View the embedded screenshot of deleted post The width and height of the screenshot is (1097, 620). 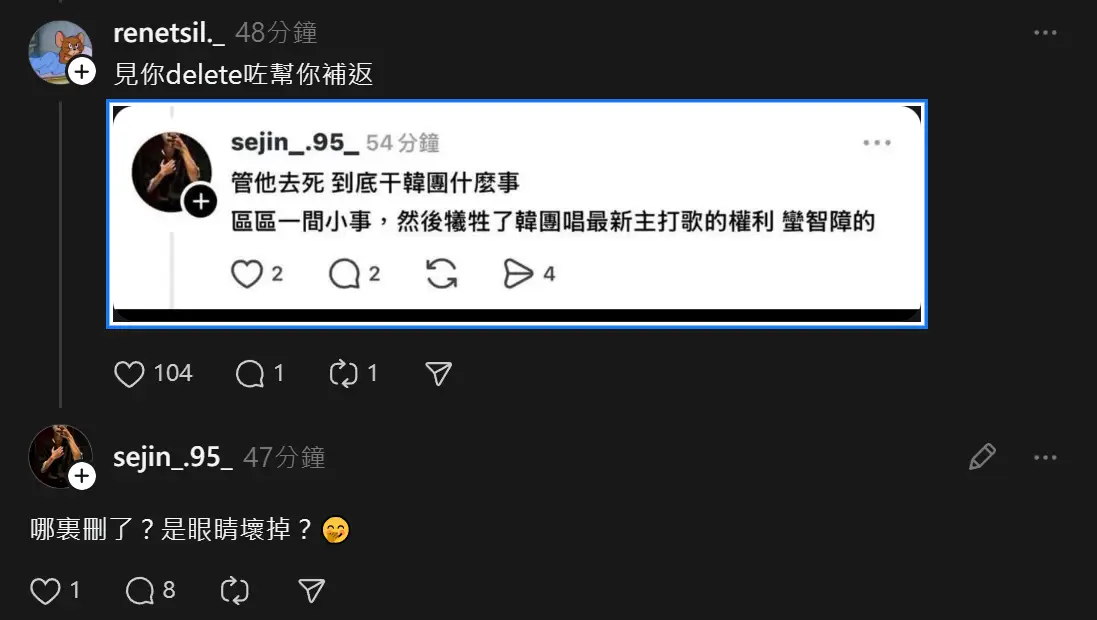[x=517, y=213]
